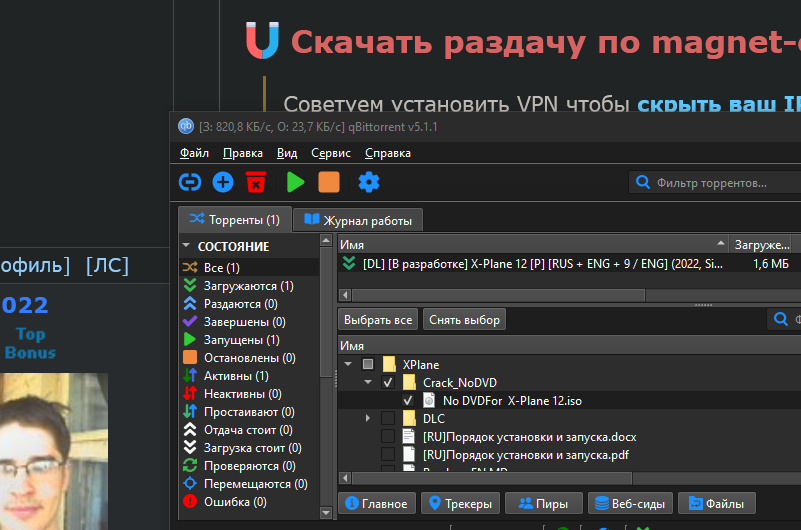Select the Раздаются (0) filter
The width and height of the screenshot is (801, 530).
pos(249,304)
